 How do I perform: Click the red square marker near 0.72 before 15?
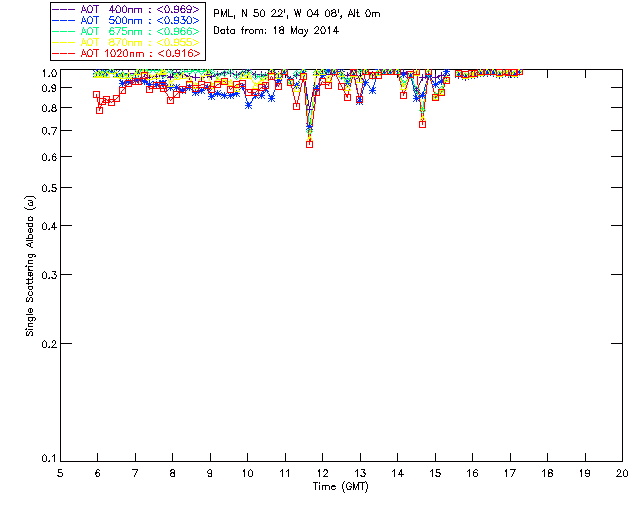(x=422, y=124)
